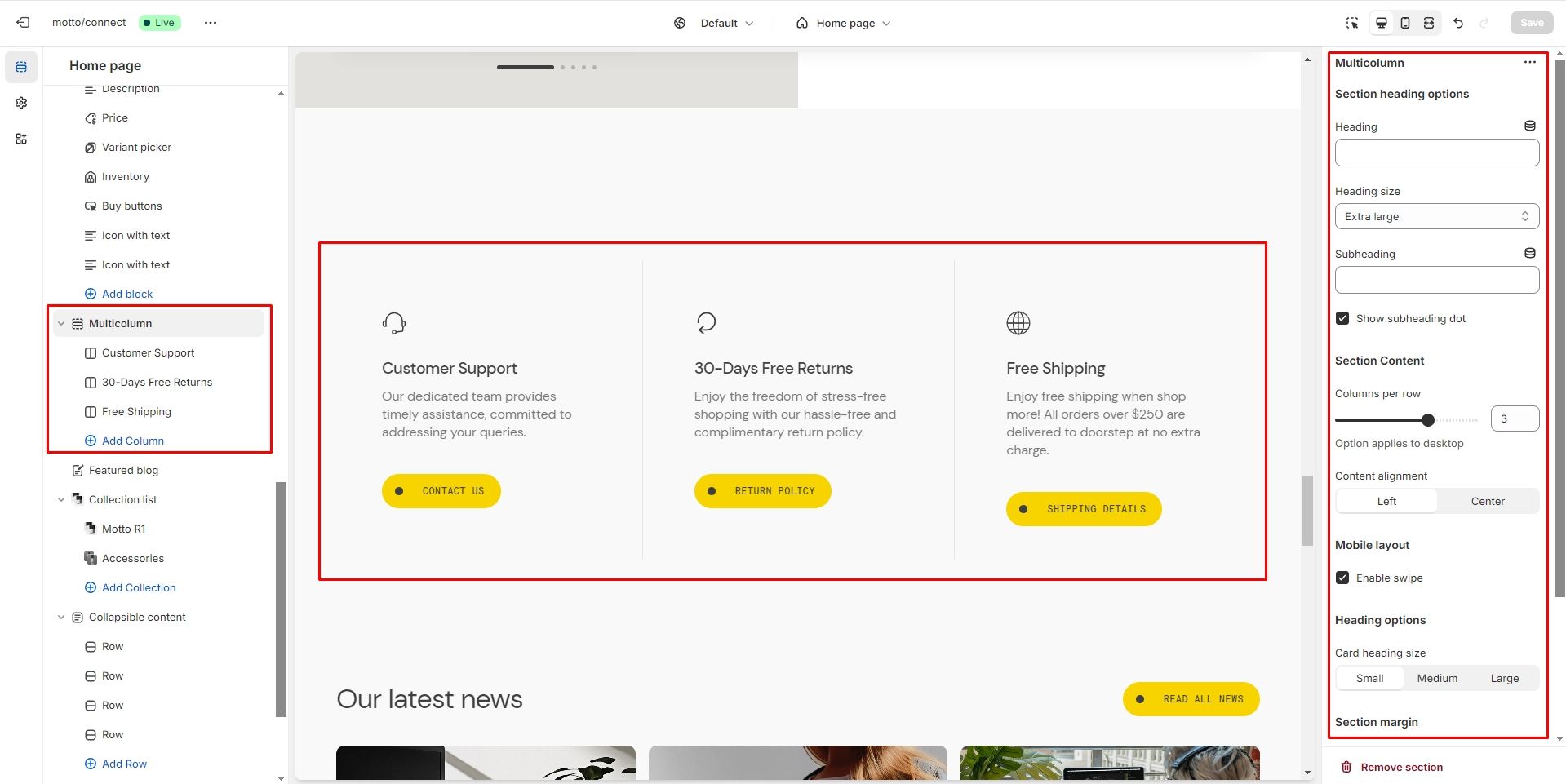
Task: Open the app embeds sidebar icon
Action: click(x=21, y=139)
